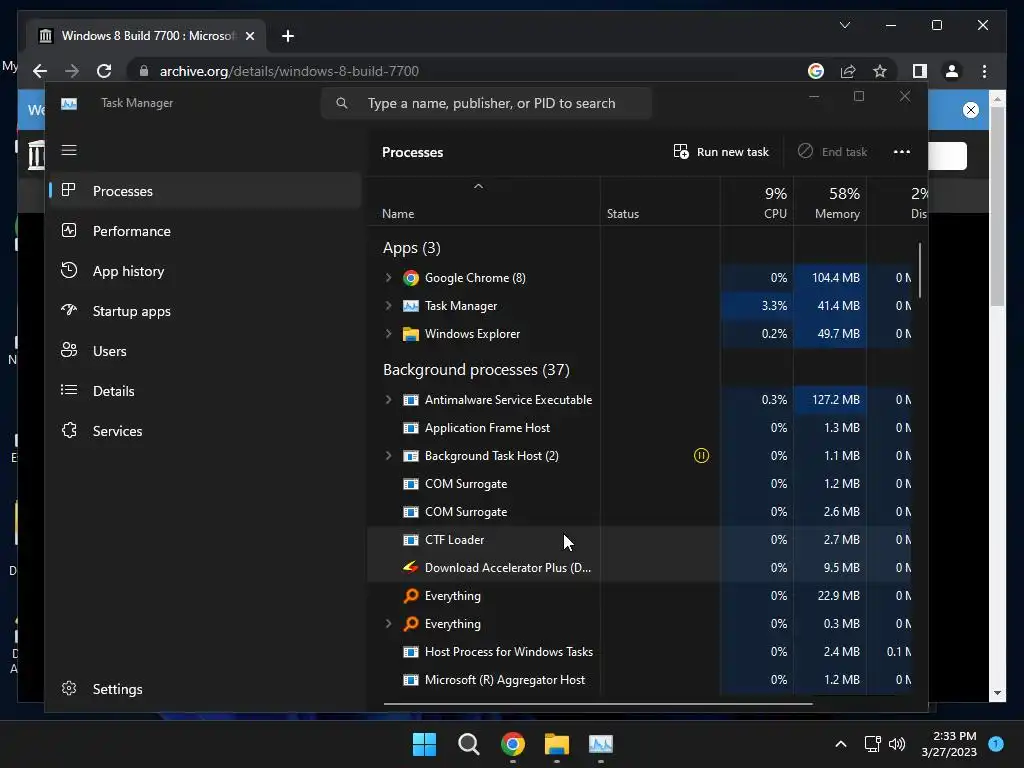Click the search magnifier icon in Task Manager
1024x768 pixels.
[x=342, y=103]
